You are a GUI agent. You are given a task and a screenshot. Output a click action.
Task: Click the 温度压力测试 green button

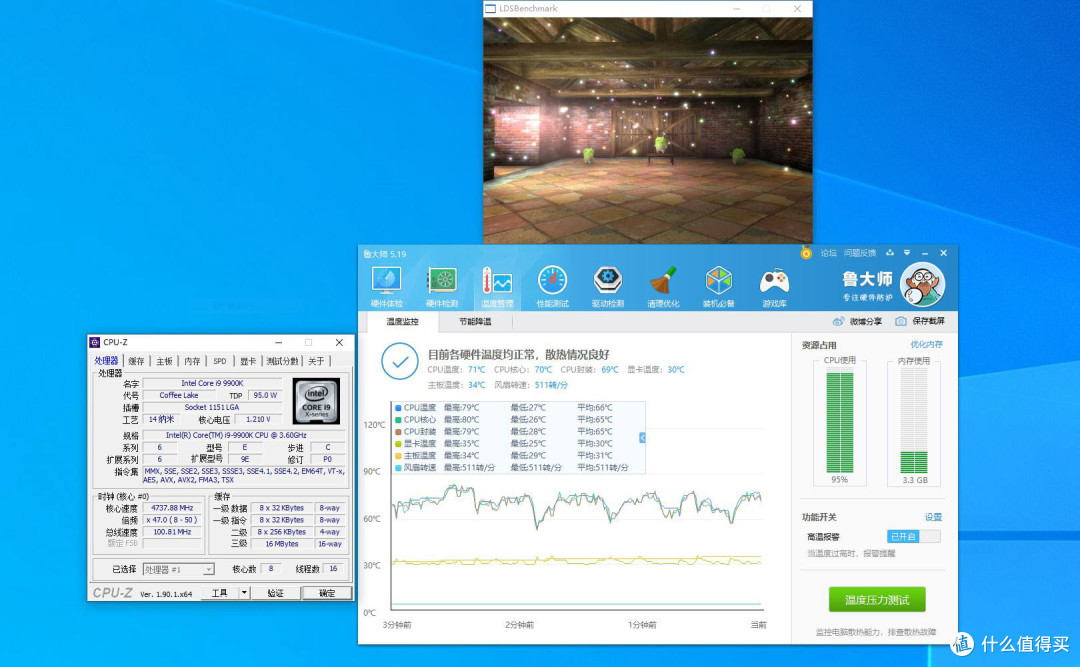(x=877, y=599)
